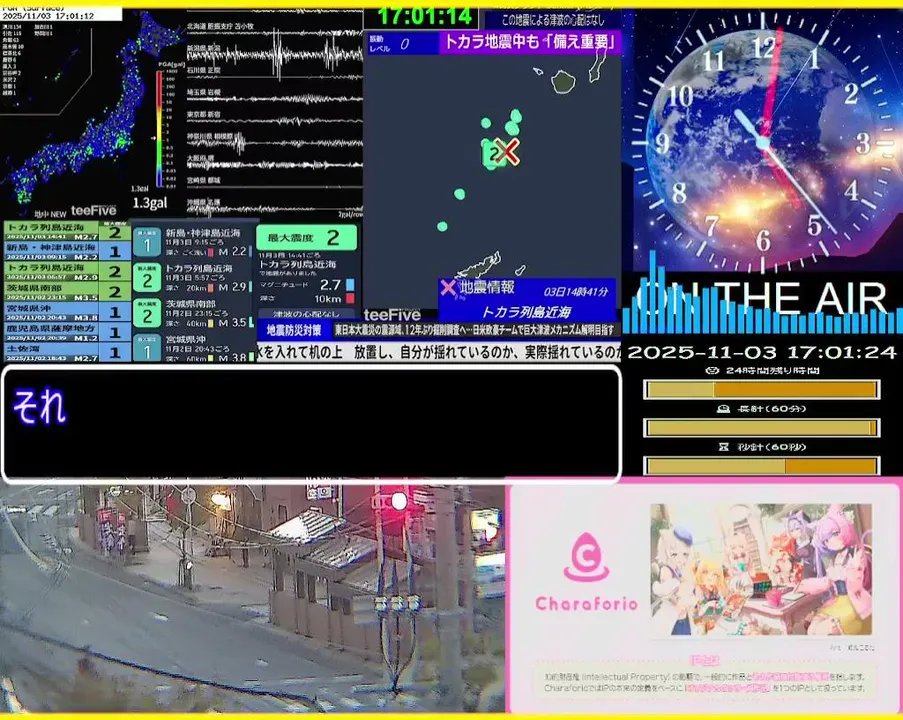
Task: Click the 2025-11-03 17:01:24 date time
Action: coord(762,352)
